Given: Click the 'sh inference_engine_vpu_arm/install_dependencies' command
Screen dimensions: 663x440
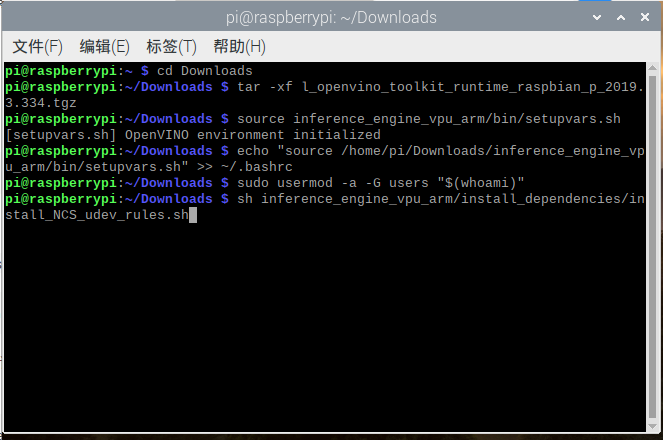Looking at the screenshot, I should click(441, 199).
